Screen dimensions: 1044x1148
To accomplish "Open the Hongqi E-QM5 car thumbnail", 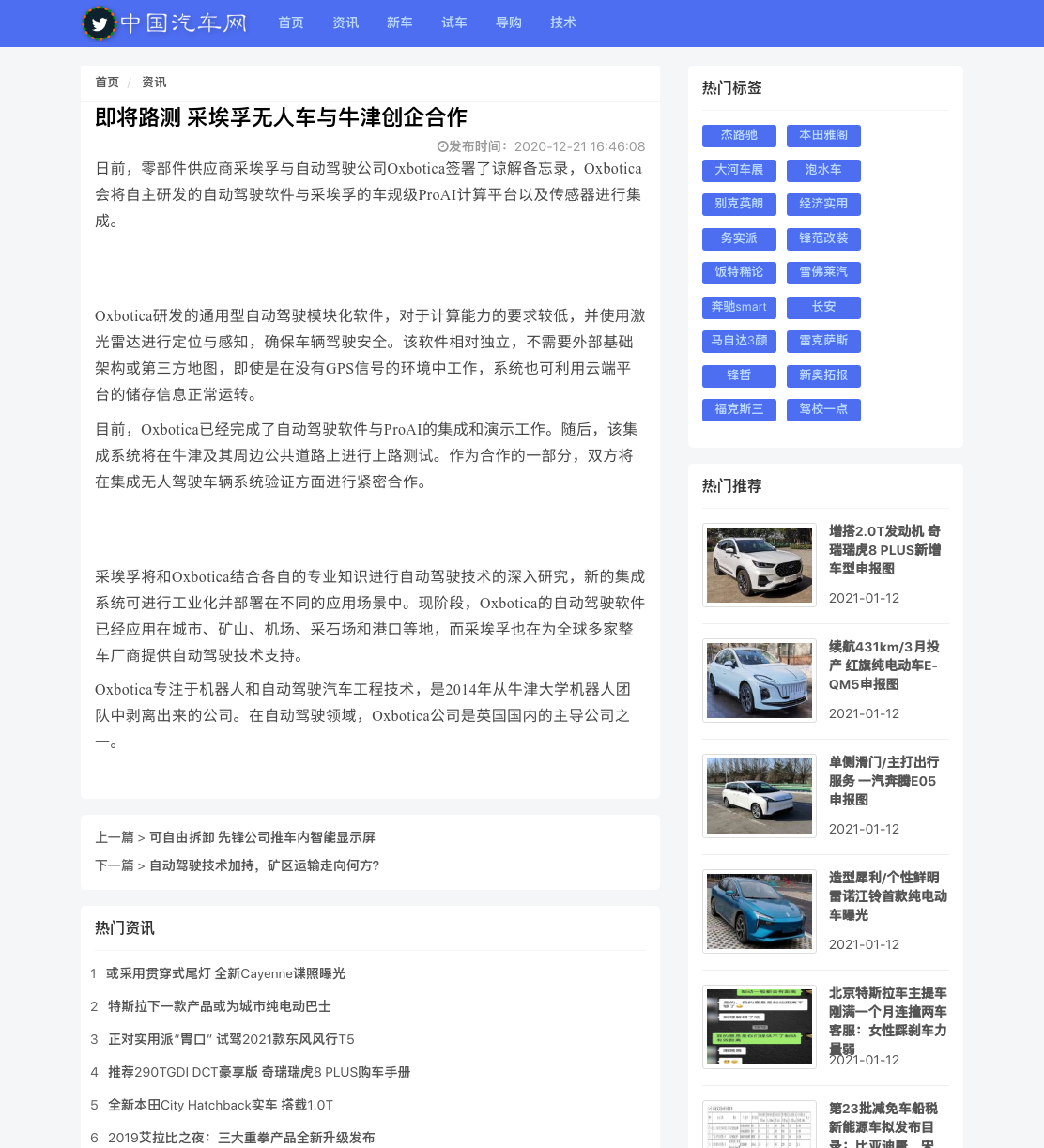I will (x=760, y=681).
